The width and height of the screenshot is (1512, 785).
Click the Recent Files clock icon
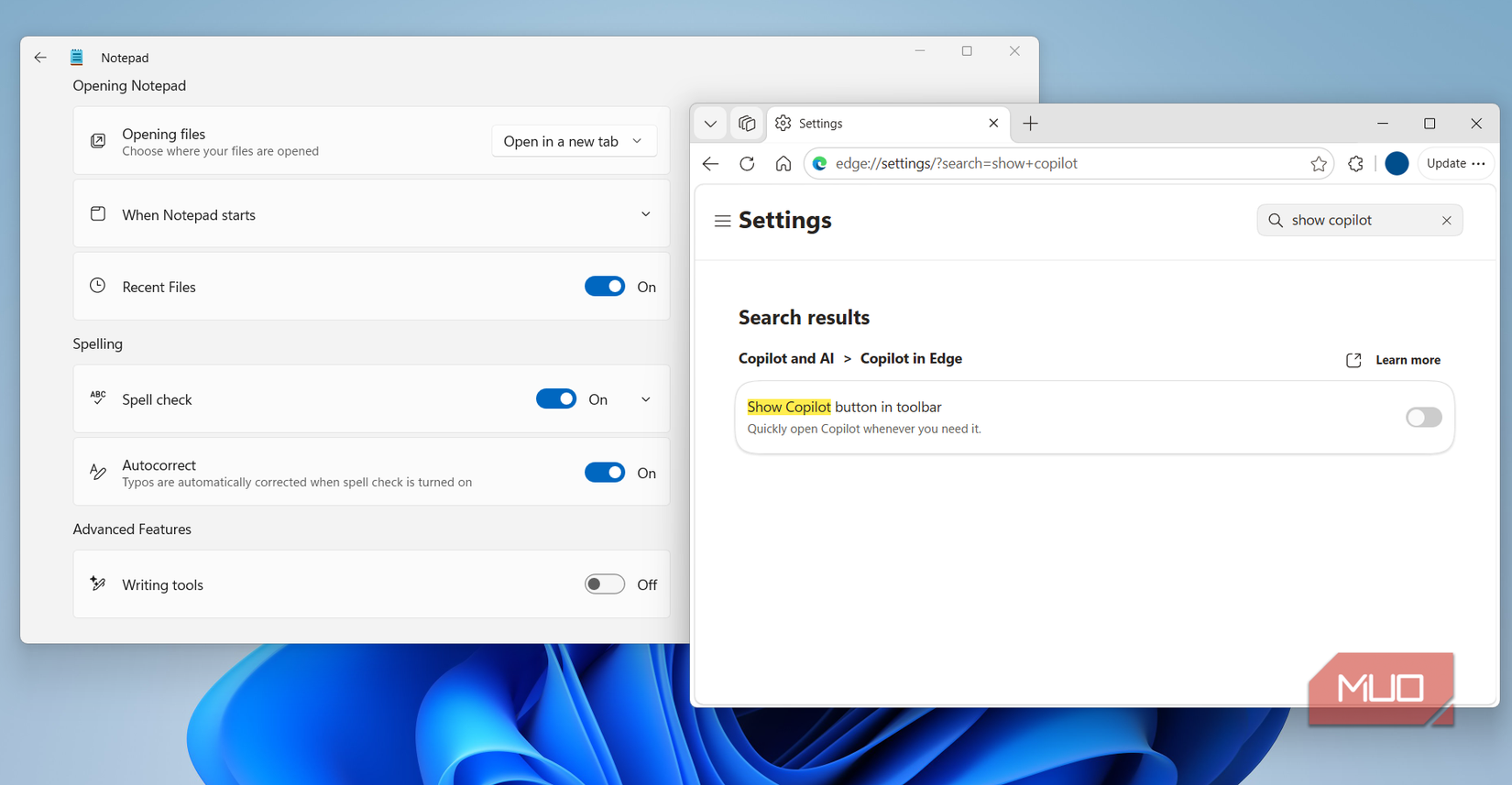pos(98,286)
